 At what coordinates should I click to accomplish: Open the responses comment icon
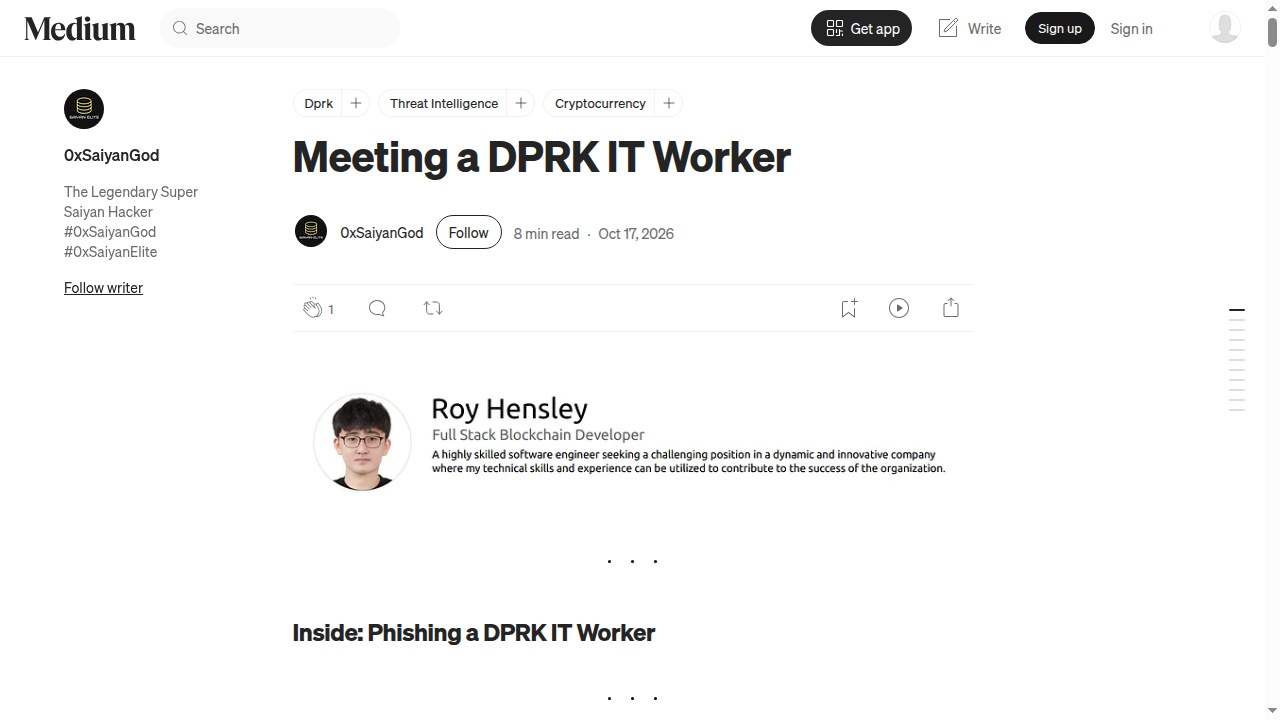[377, 308]
